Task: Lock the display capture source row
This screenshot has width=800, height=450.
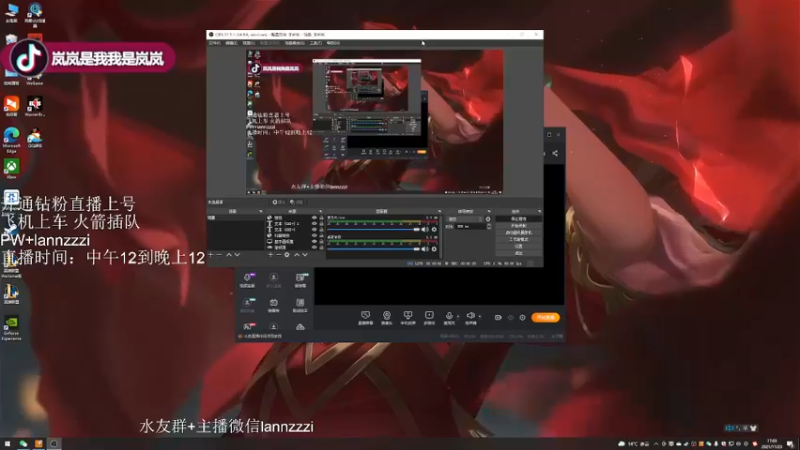Action: (x=321, y=241)
